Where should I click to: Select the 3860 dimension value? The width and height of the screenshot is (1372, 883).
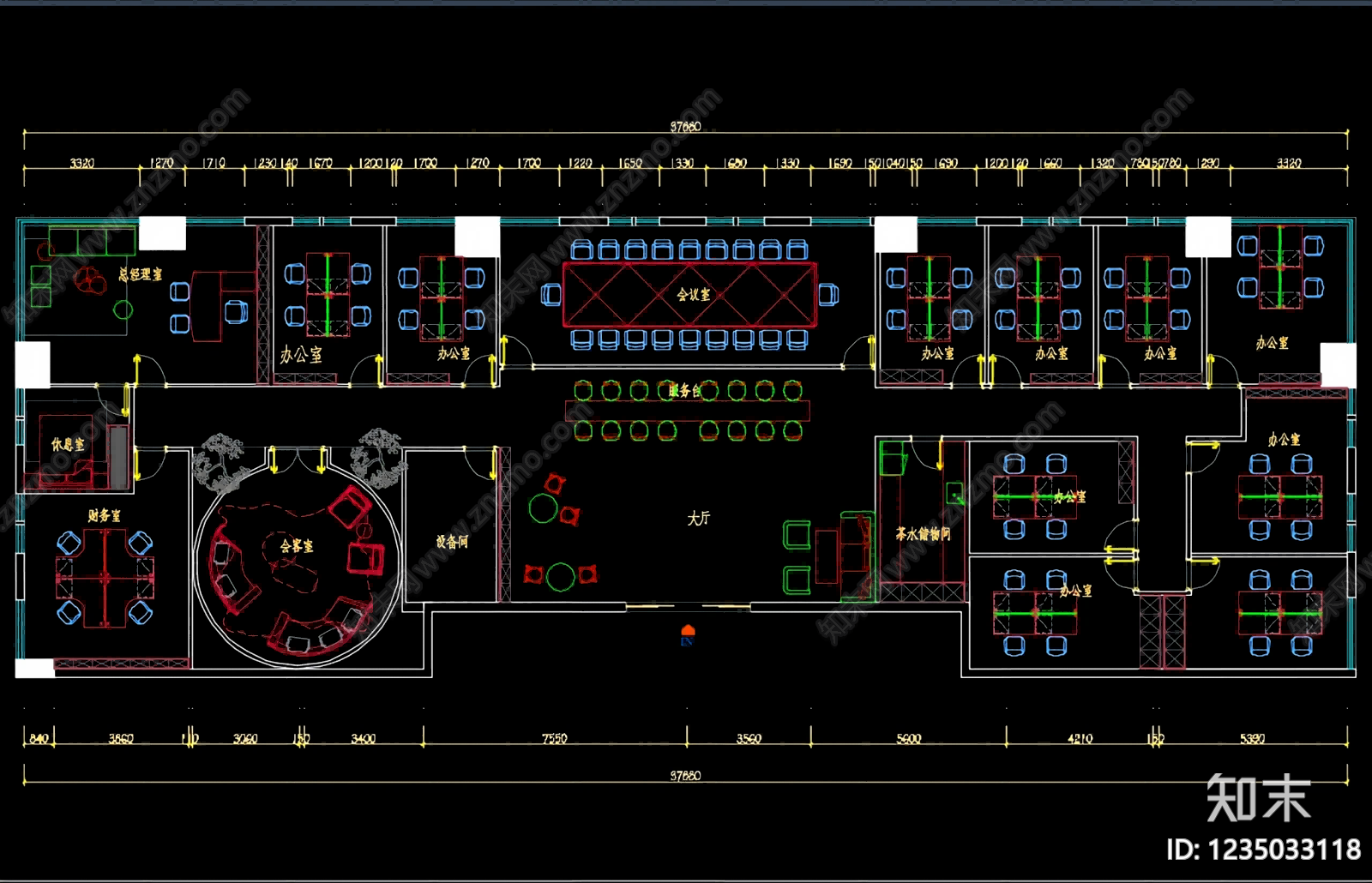[121, 739]
